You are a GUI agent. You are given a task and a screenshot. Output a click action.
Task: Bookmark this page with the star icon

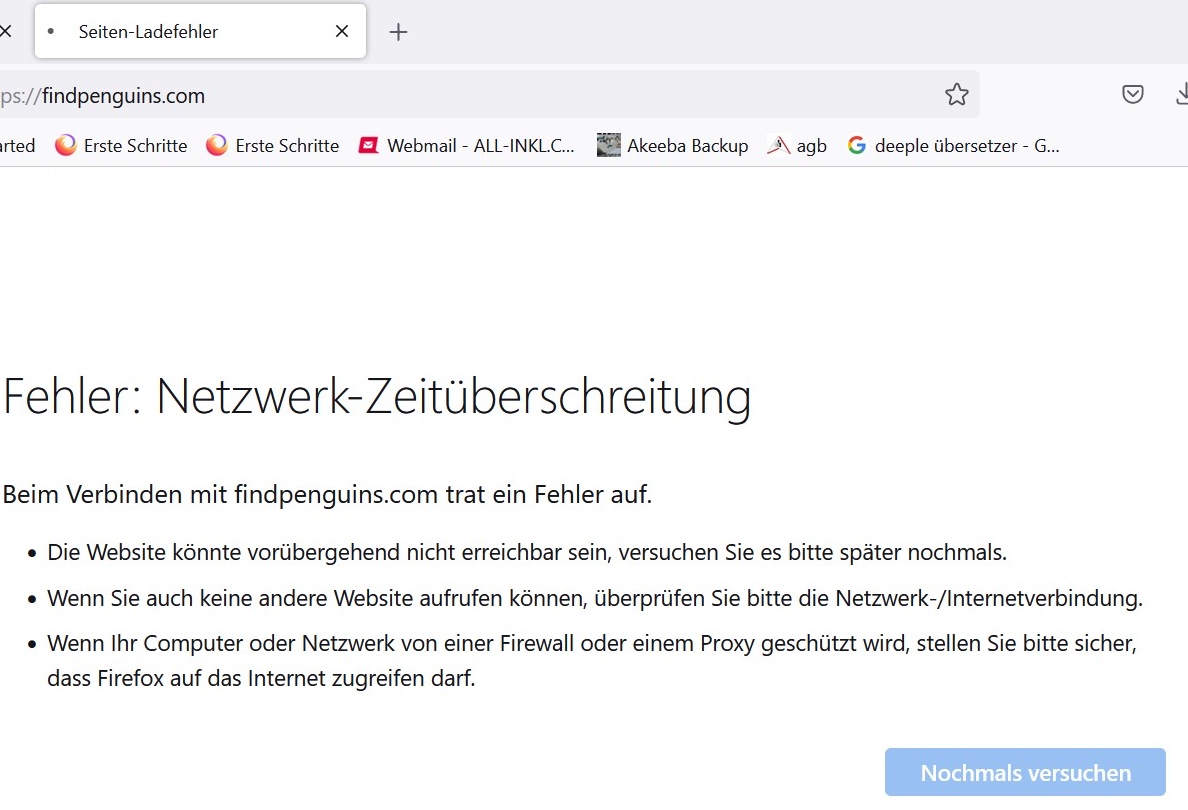[x=956, y=95]
